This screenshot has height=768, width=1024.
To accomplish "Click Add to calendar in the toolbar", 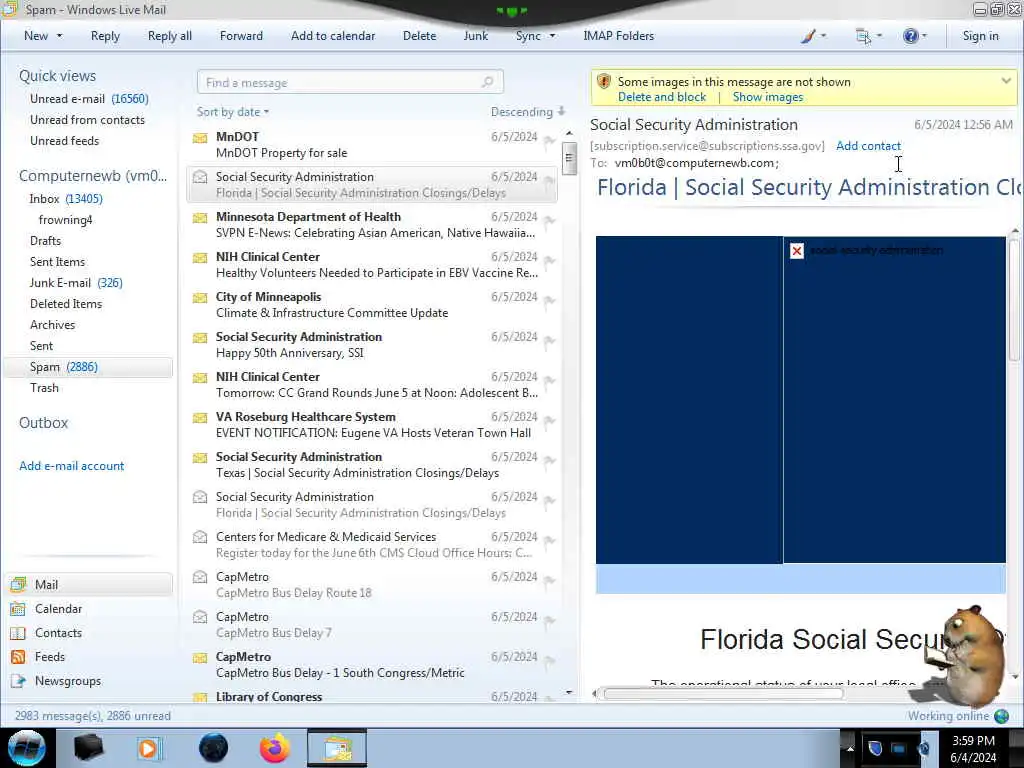I will tap(333, 36).
